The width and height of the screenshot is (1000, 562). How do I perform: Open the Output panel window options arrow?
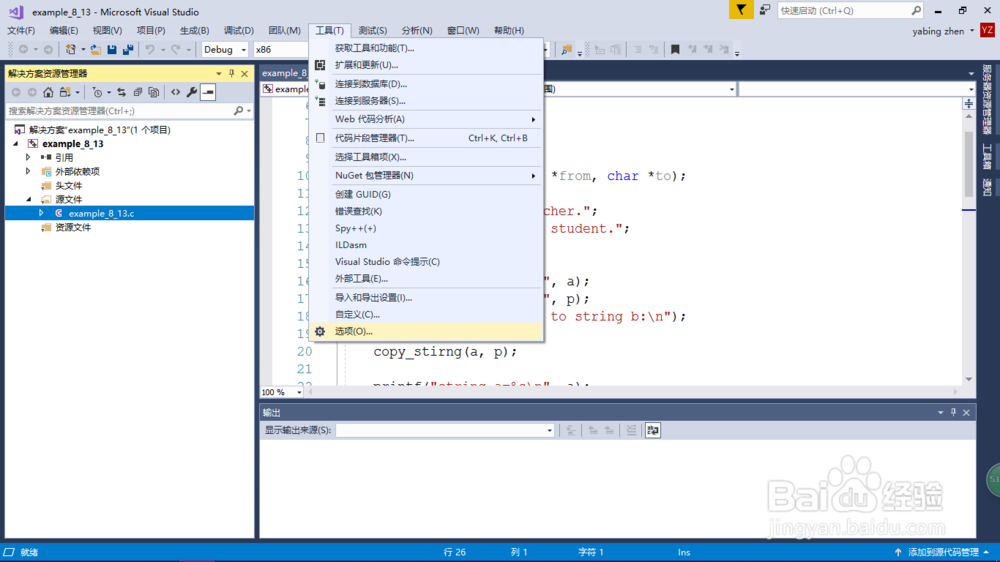pyautogui.click(x=940, y=413)
